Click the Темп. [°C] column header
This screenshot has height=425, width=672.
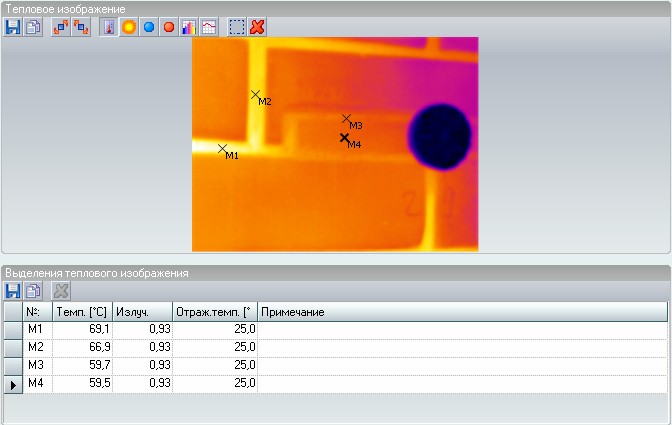82,312
